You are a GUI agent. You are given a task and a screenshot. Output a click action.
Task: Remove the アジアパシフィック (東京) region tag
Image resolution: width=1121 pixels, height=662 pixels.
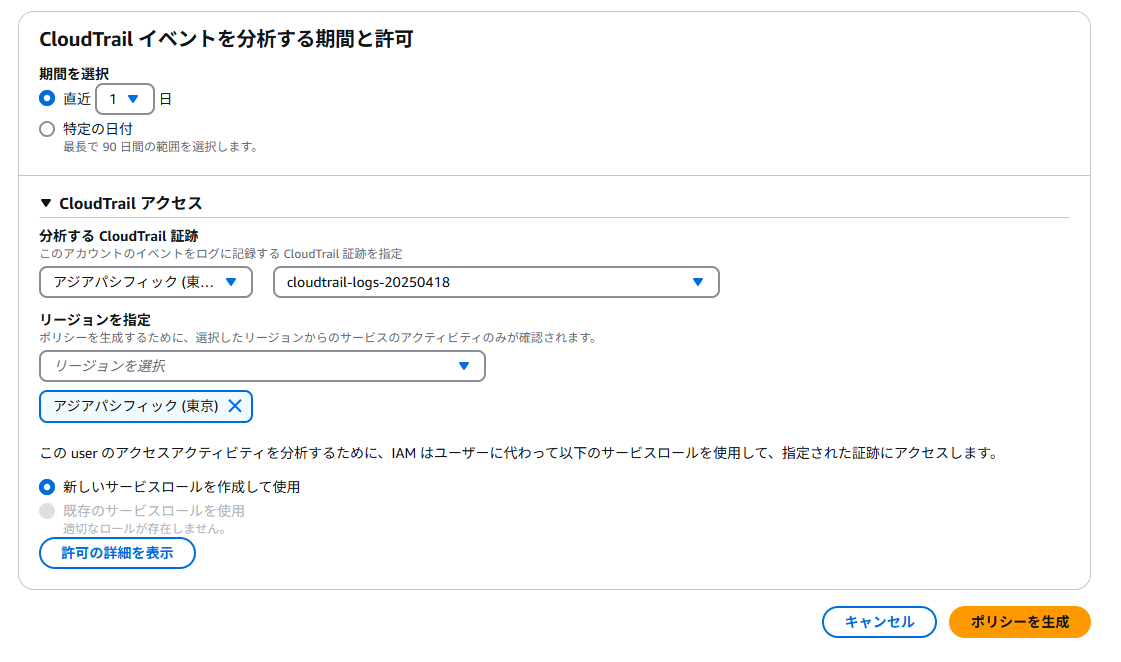pyautogui.click(x=236, y=406)
